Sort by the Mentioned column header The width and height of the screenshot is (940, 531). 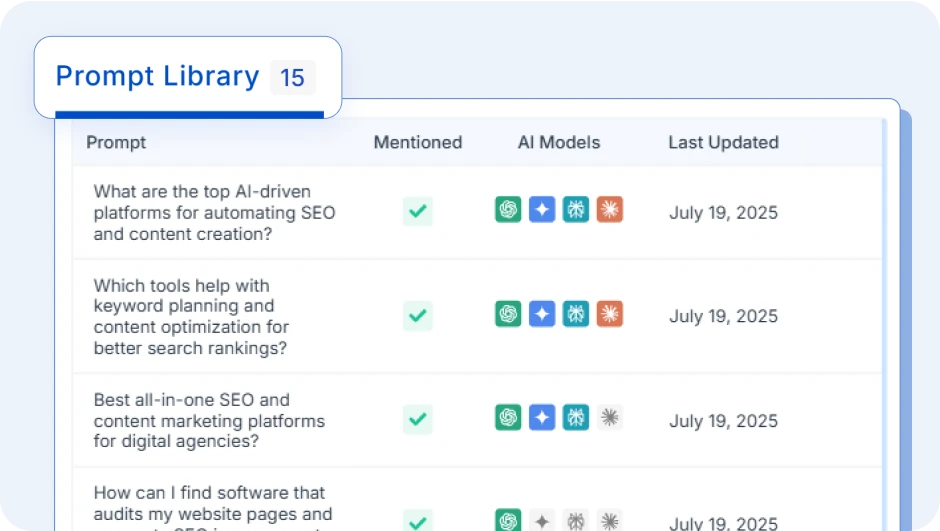click(x=418, y=143)
